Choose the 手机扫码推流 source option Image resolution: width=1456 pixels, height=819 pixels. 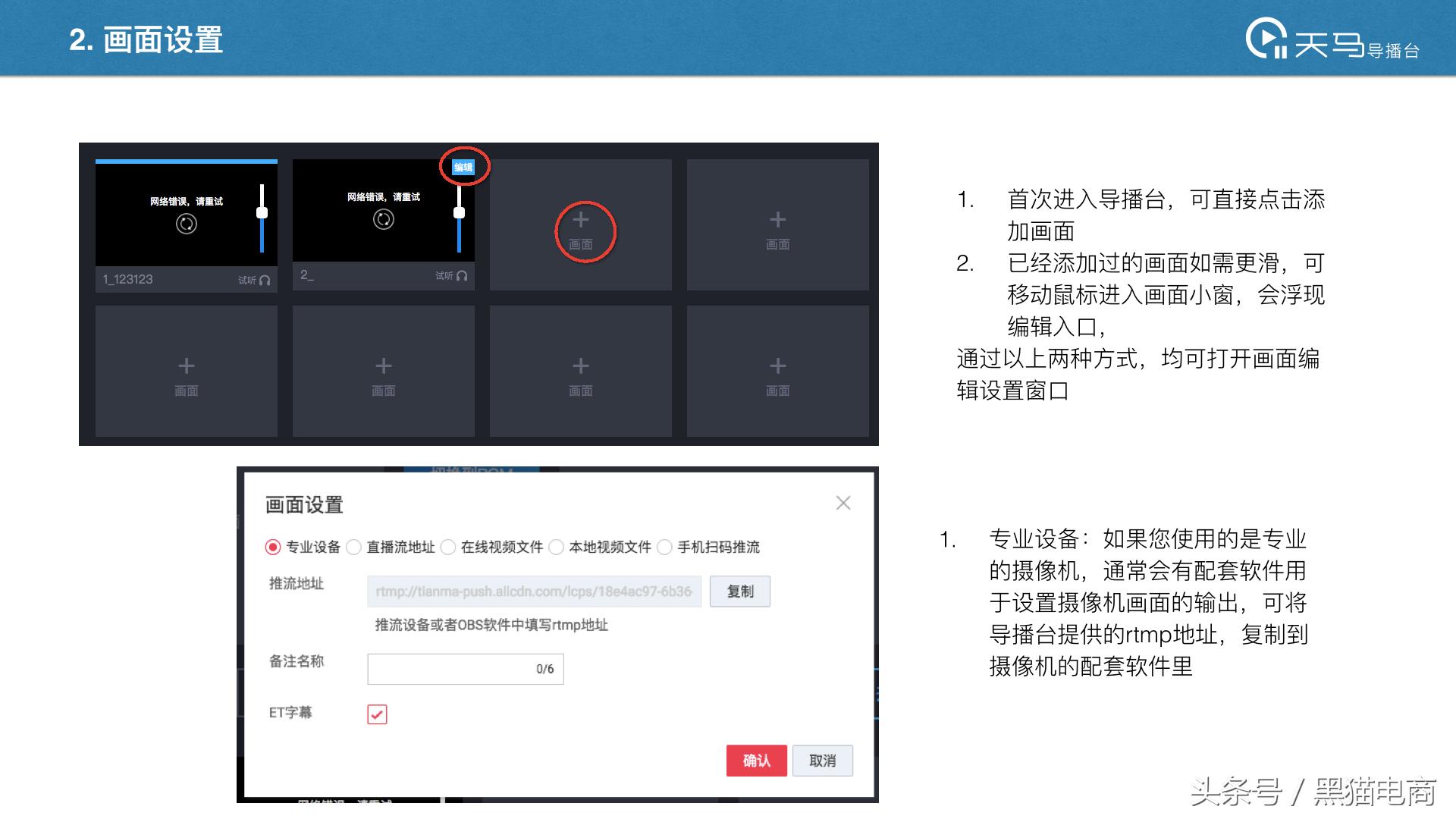(x=665, y=547)
